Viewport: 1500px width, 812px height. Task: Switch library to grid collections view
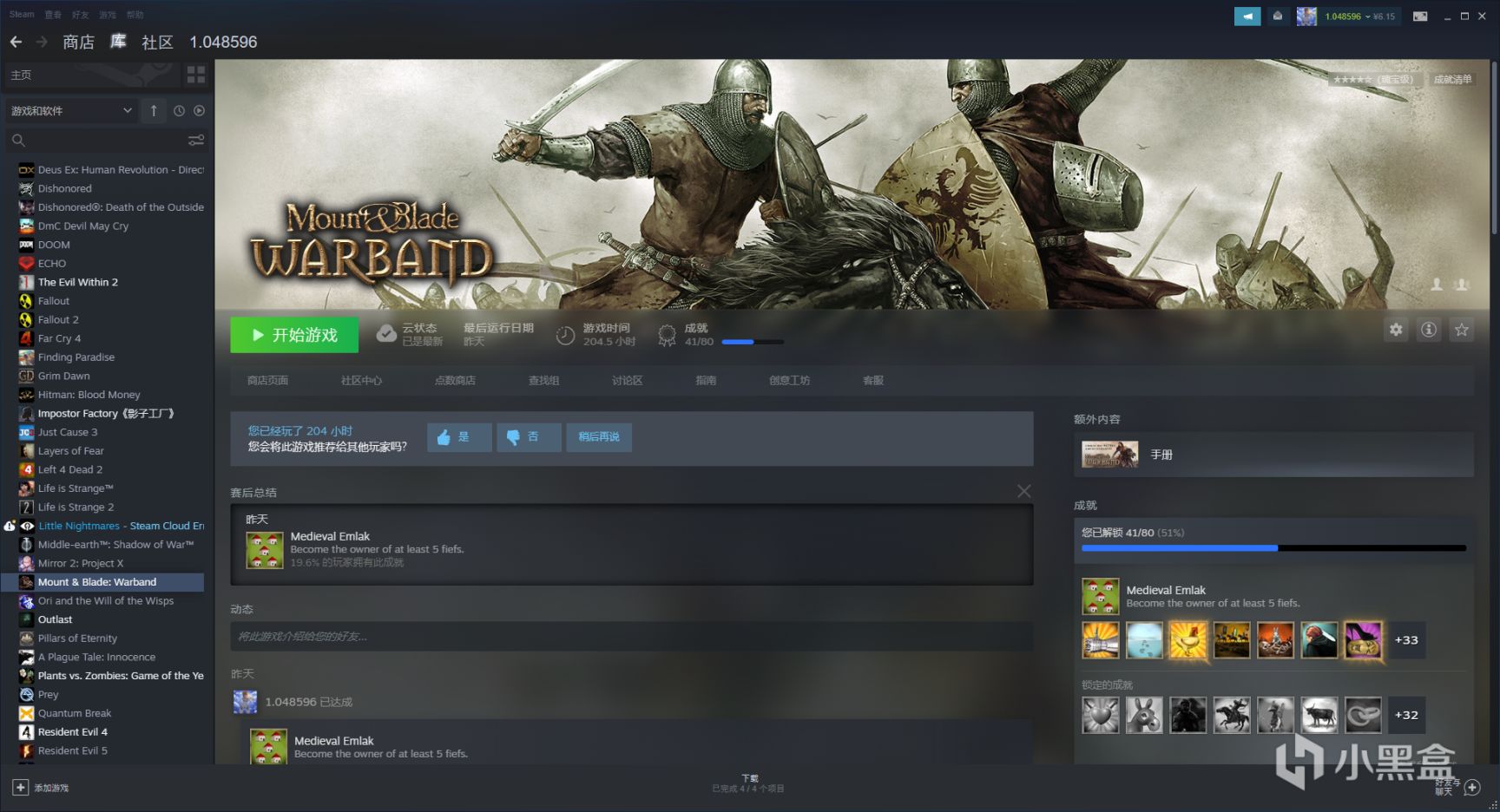click(196, 75)
